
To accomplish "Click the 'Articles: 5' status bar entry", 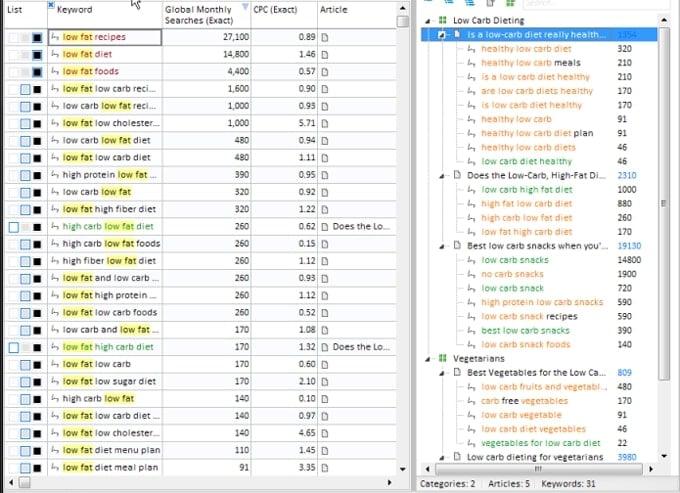I will (509, 483).
